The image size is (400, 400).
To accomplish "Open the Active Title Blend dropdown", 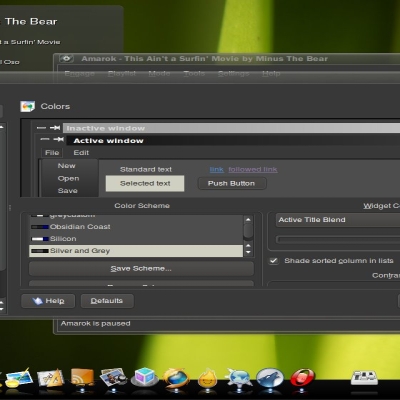I will click(x=337, y=220).
